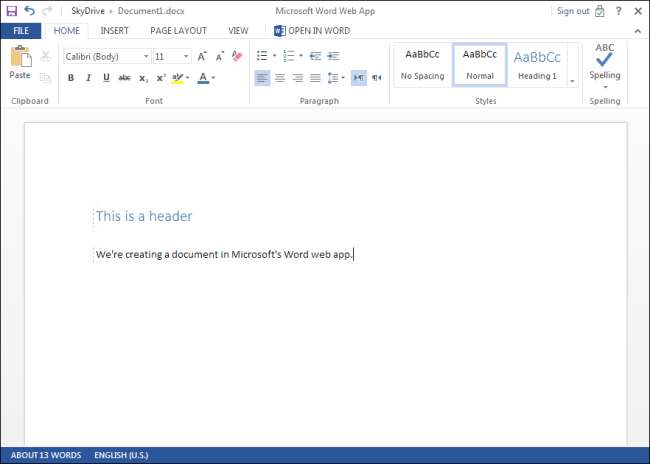Screen dimensions: 650x464
Task: Grow the font size
Action: click(x=202, y=56)
